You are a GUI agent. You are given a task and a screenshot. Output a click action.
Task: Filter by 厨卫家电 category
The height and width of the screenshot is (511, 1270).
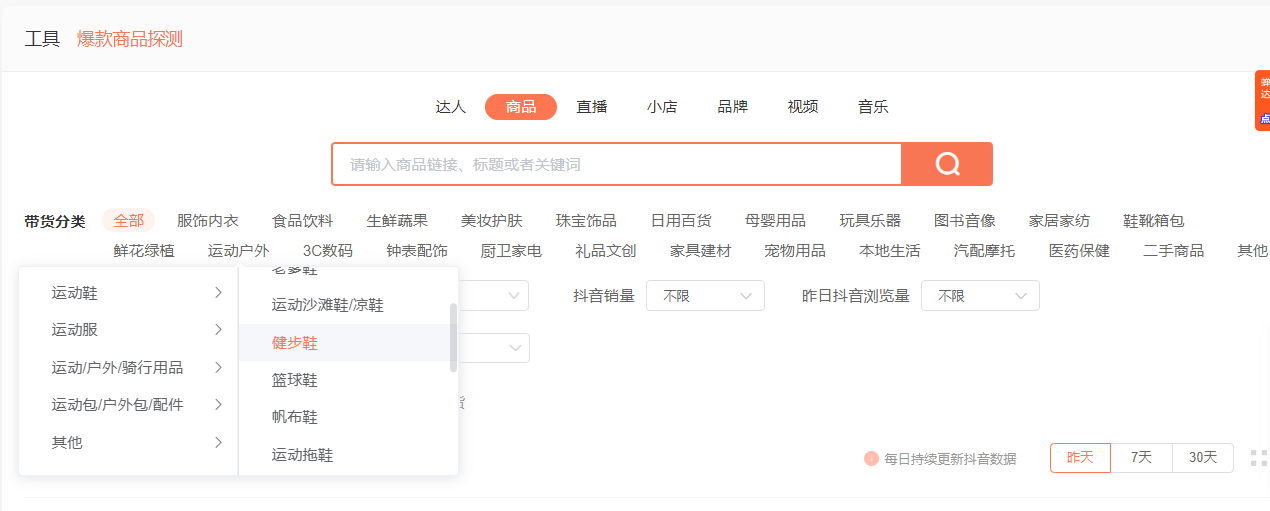(x=511, y=251)
